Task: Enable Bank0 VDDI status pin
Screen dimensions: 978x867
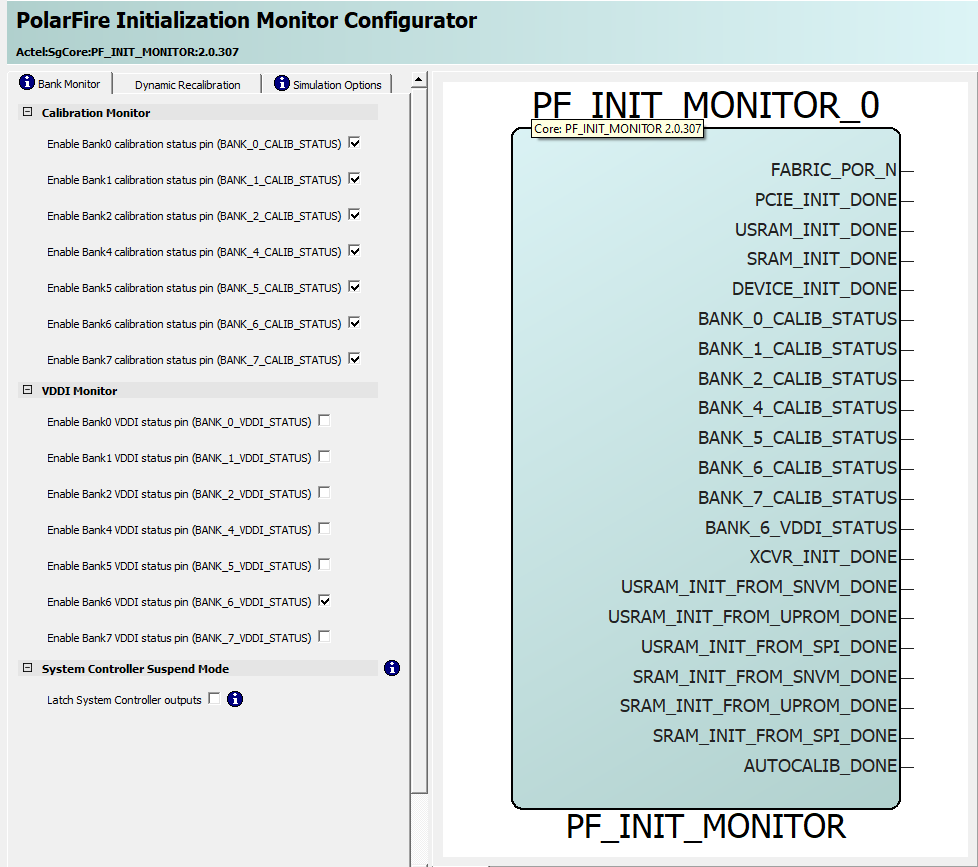Action: [324, 421]
